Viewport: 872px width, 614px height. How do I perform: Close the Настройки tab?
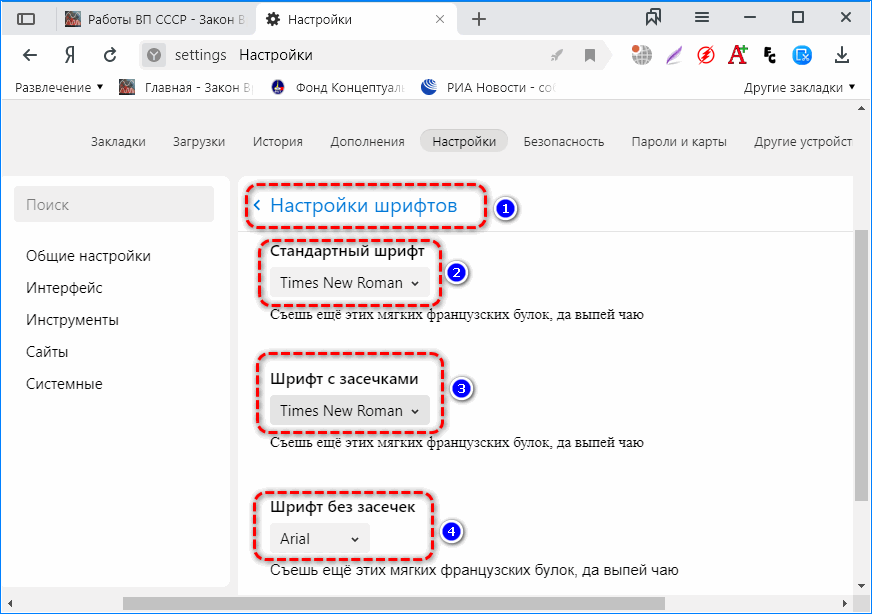438,19
